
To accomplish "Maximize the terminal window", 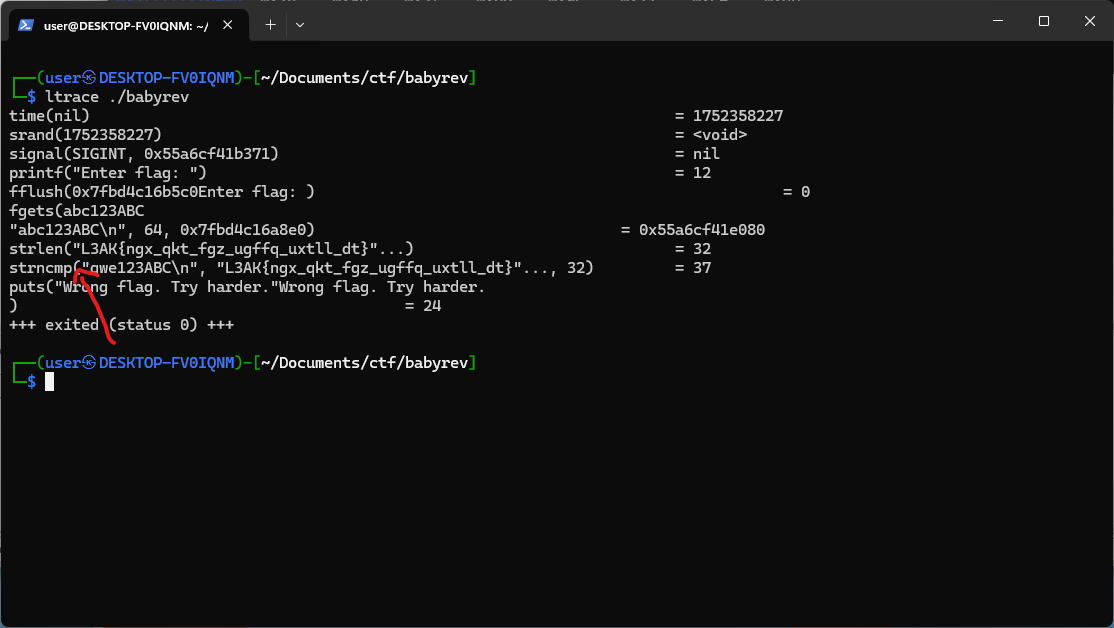I will (1043, 21).
